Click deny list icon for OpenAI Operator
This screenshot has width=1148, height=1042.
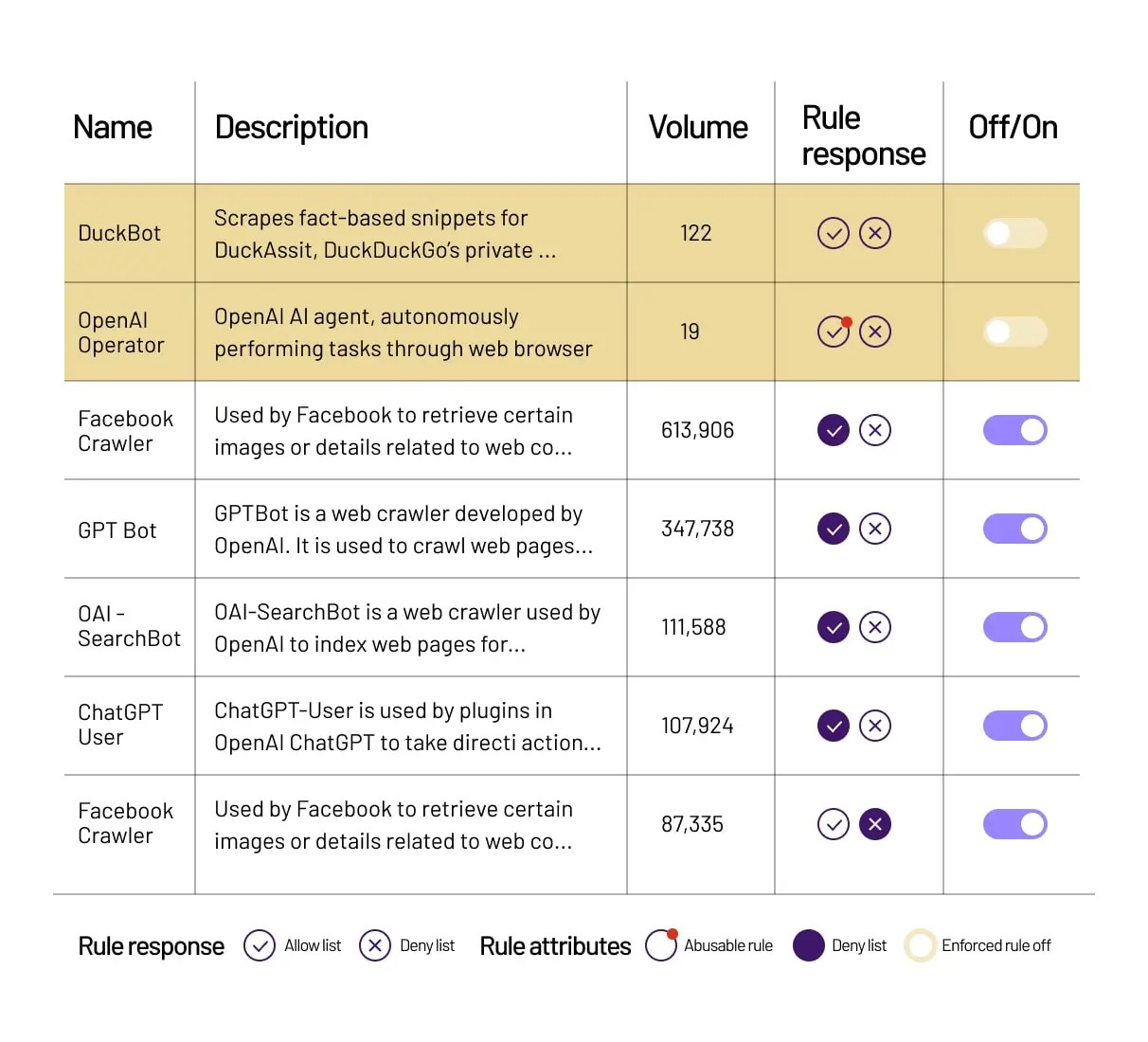click(874, 332)
